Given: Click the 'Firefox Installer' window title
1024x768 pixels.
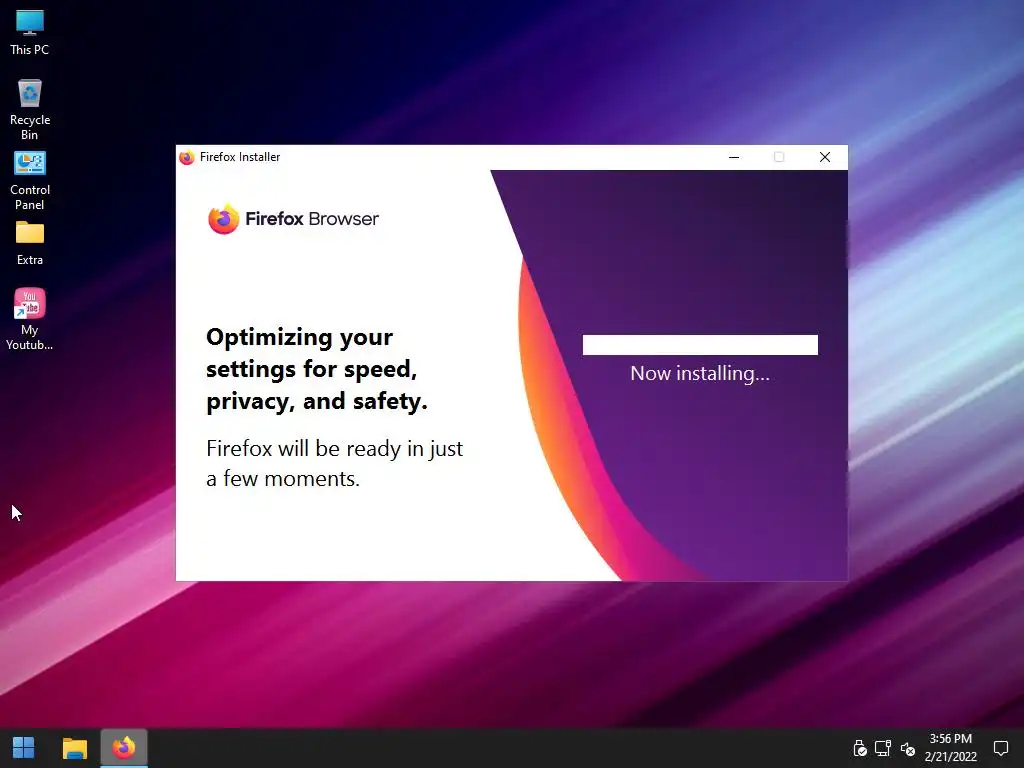Looking at the screenshot, I should [x=240, y=157].
